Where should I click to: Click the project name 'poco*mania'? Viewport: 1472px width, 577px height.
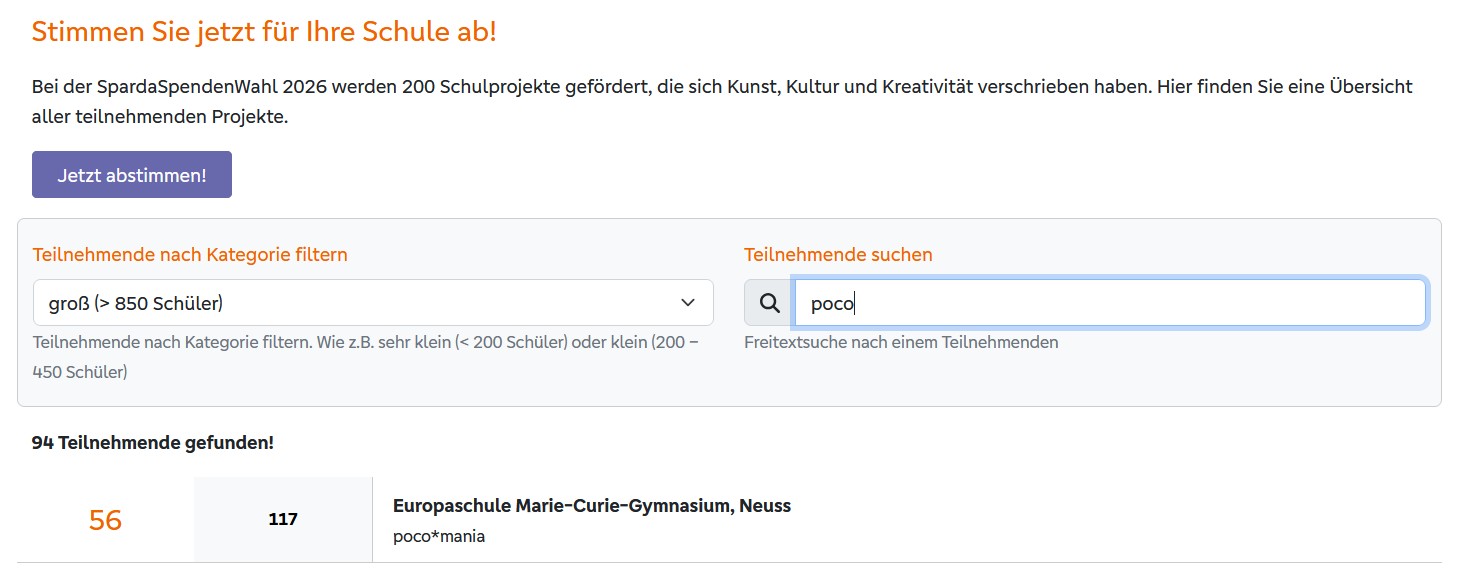click(439, 536)
